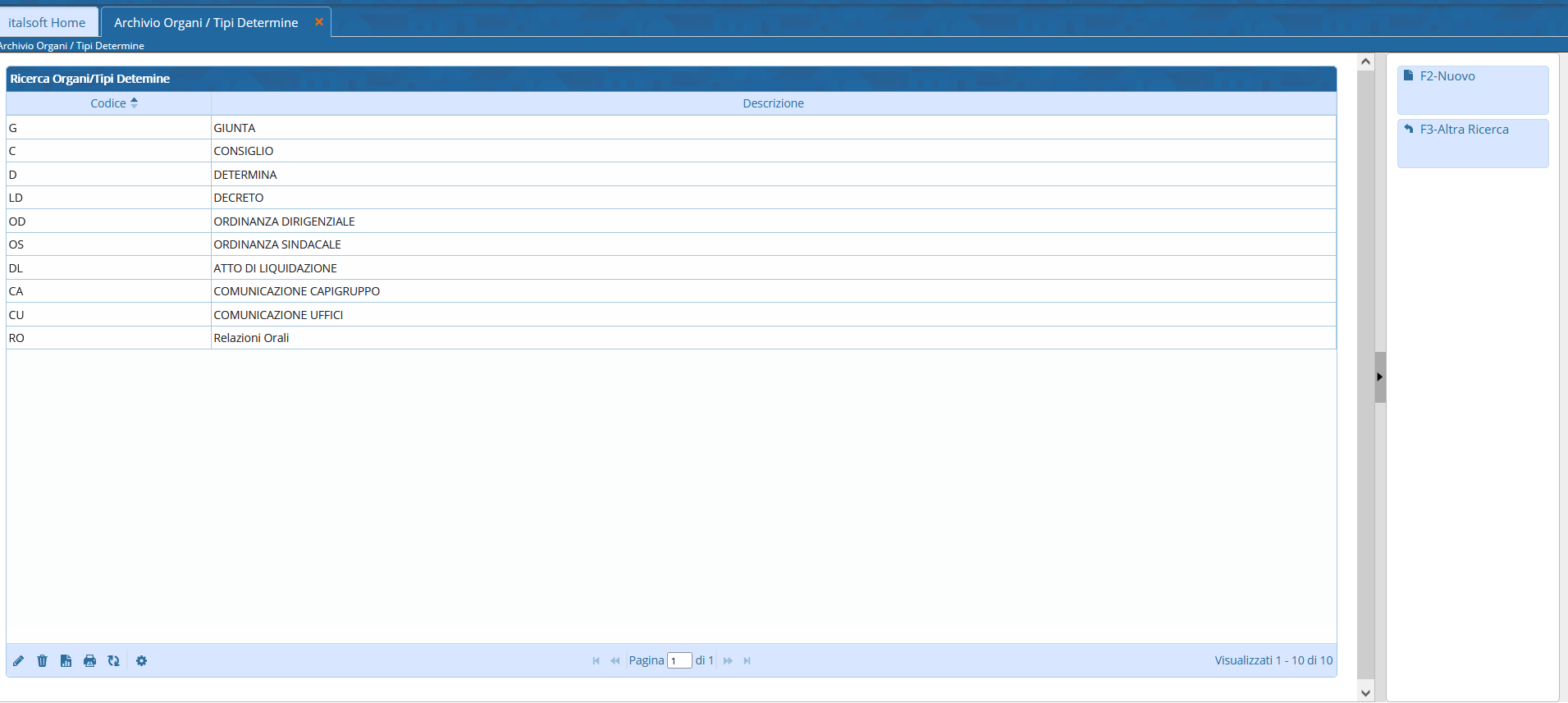1568x703 pixels.
Task: Jump to the last page of results
Action: (x=747, y=661)
